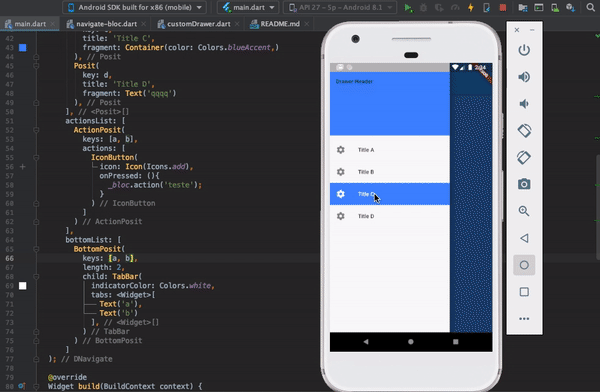Viewport: 600px width, 392px height.
Task: Click emulator panel Back triangle
Action: coord(524,238)
